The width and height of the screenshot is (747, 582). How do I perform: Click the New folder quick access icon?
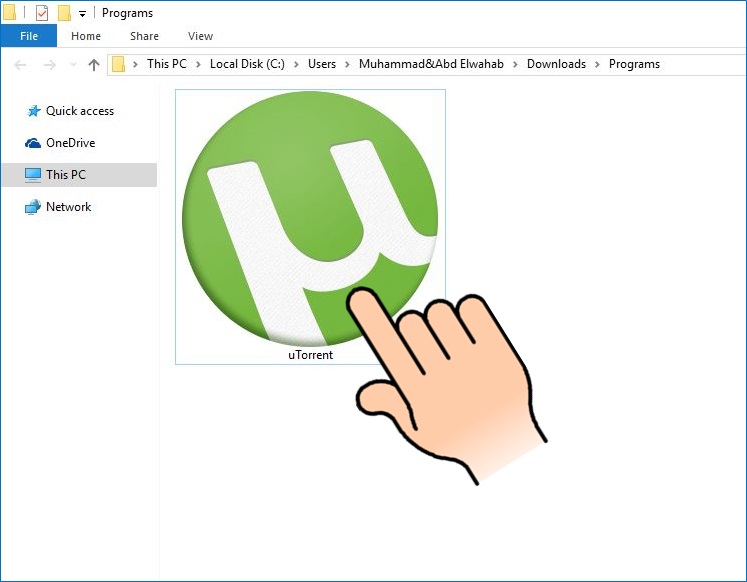(x=64, y=13)
